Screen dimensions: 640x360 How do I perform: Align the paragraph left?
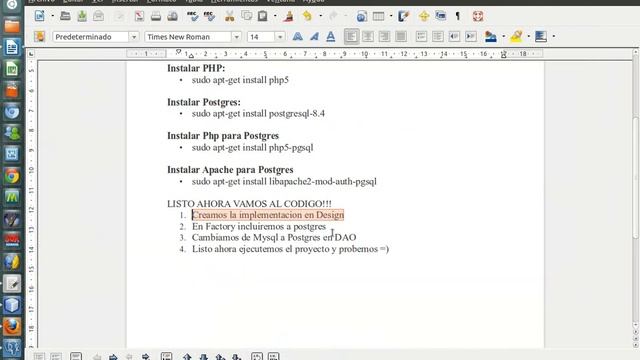click(351, 36)
